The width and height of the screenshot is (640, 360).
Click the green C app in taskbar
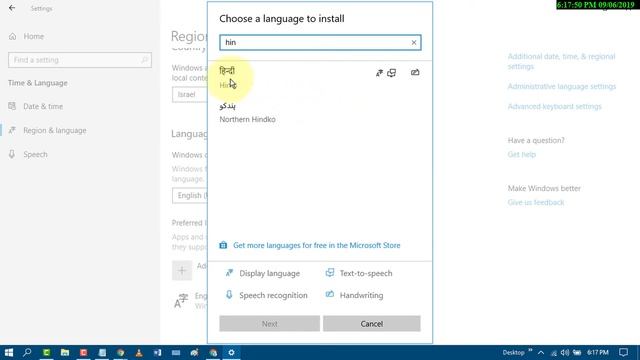coord(46,353)
